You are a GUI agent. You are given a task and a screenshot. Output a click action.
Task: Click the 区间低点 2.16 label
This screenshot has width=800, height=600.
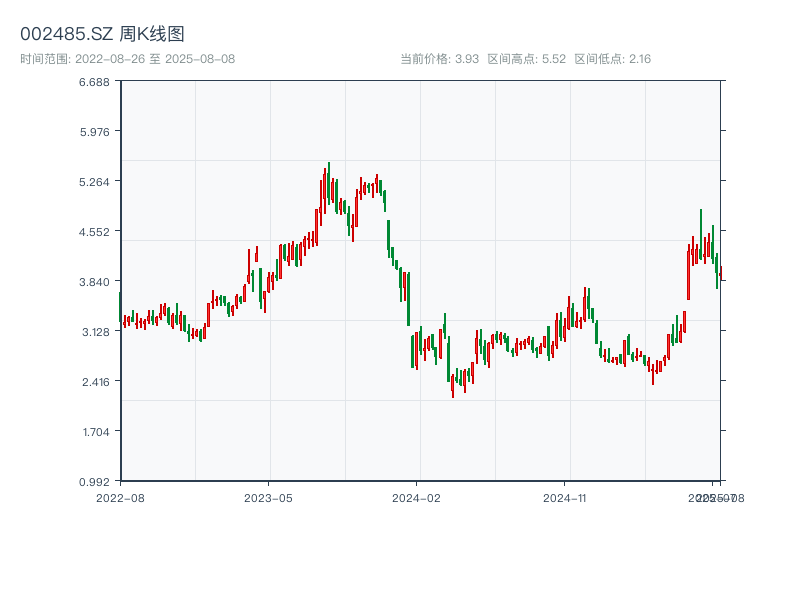(612, 59)
